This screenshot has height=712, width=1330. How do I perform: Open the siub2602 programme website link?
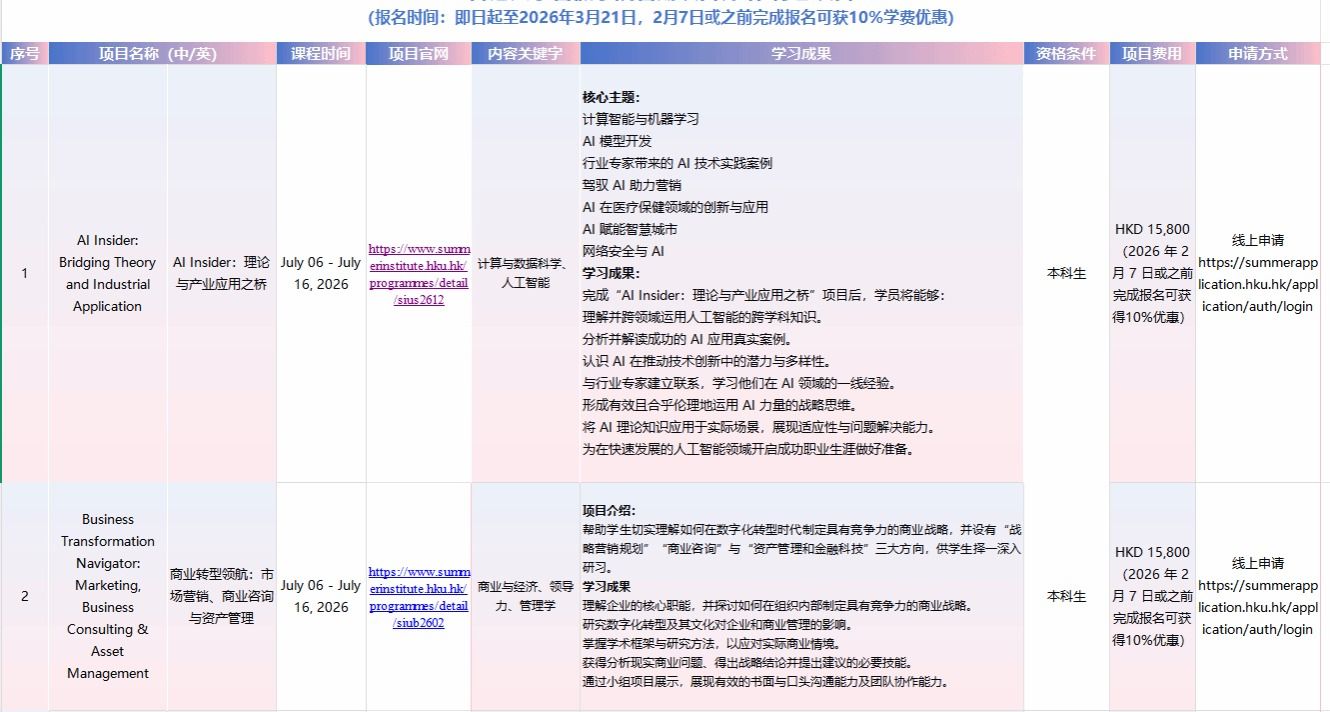[x=419, y=597]
